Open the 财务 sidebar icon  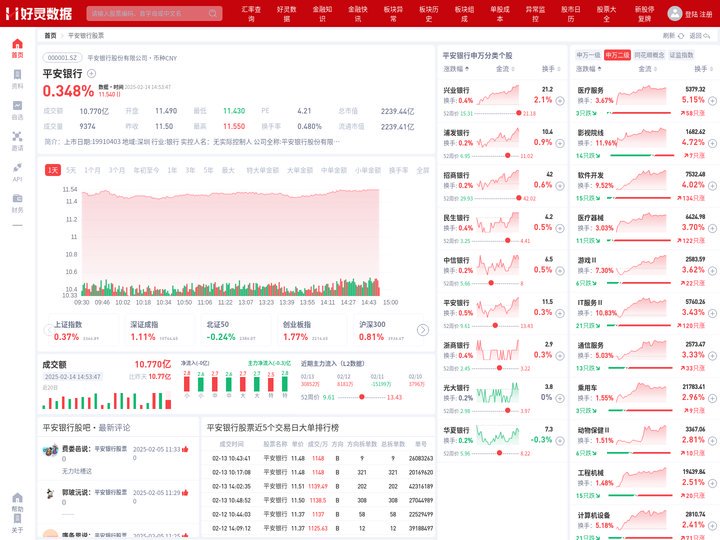[17, 203]
